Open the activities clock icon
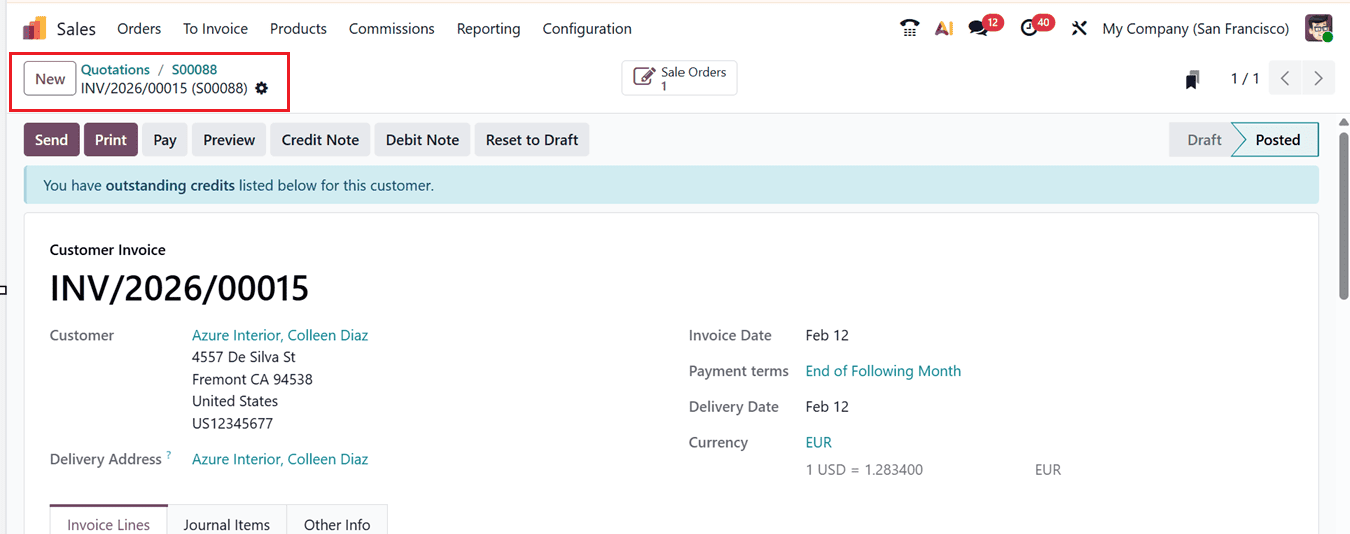This screenshot has height=534, width=1350. [1029, 28]
